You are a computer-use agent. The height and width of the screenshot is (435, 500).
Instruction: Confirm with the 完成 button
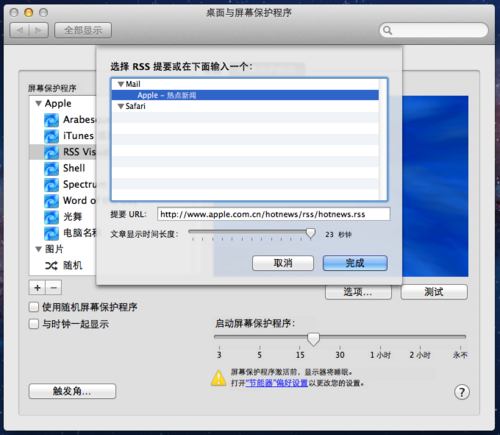pyautogui.click(x=355, y=263)
